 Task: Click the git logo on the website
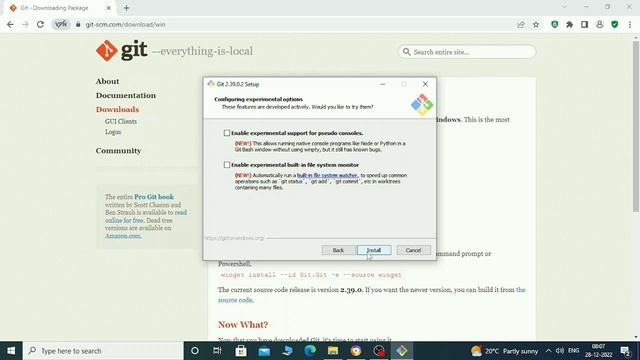(x=122, y=51)
